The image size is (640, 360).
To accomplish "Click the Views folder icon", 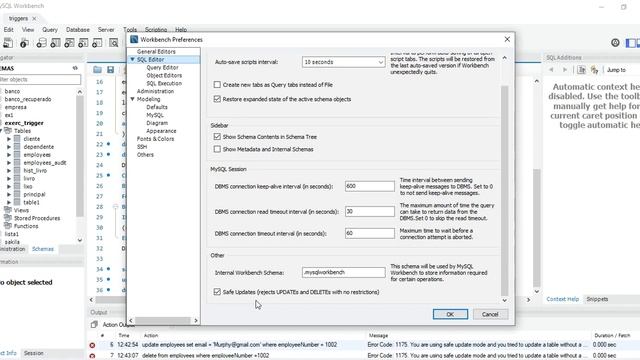I will (x=8, y=210).
